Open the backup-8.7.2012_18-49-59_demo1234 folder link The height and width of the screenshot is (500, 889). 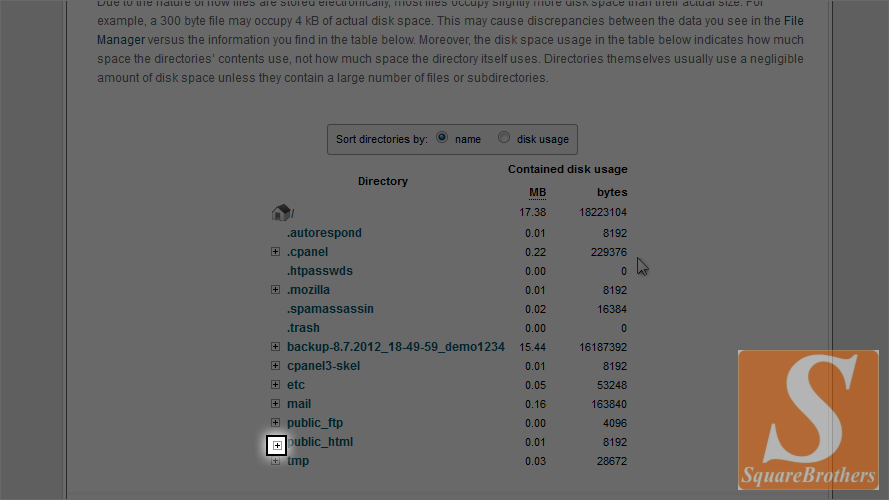point(395,347)
